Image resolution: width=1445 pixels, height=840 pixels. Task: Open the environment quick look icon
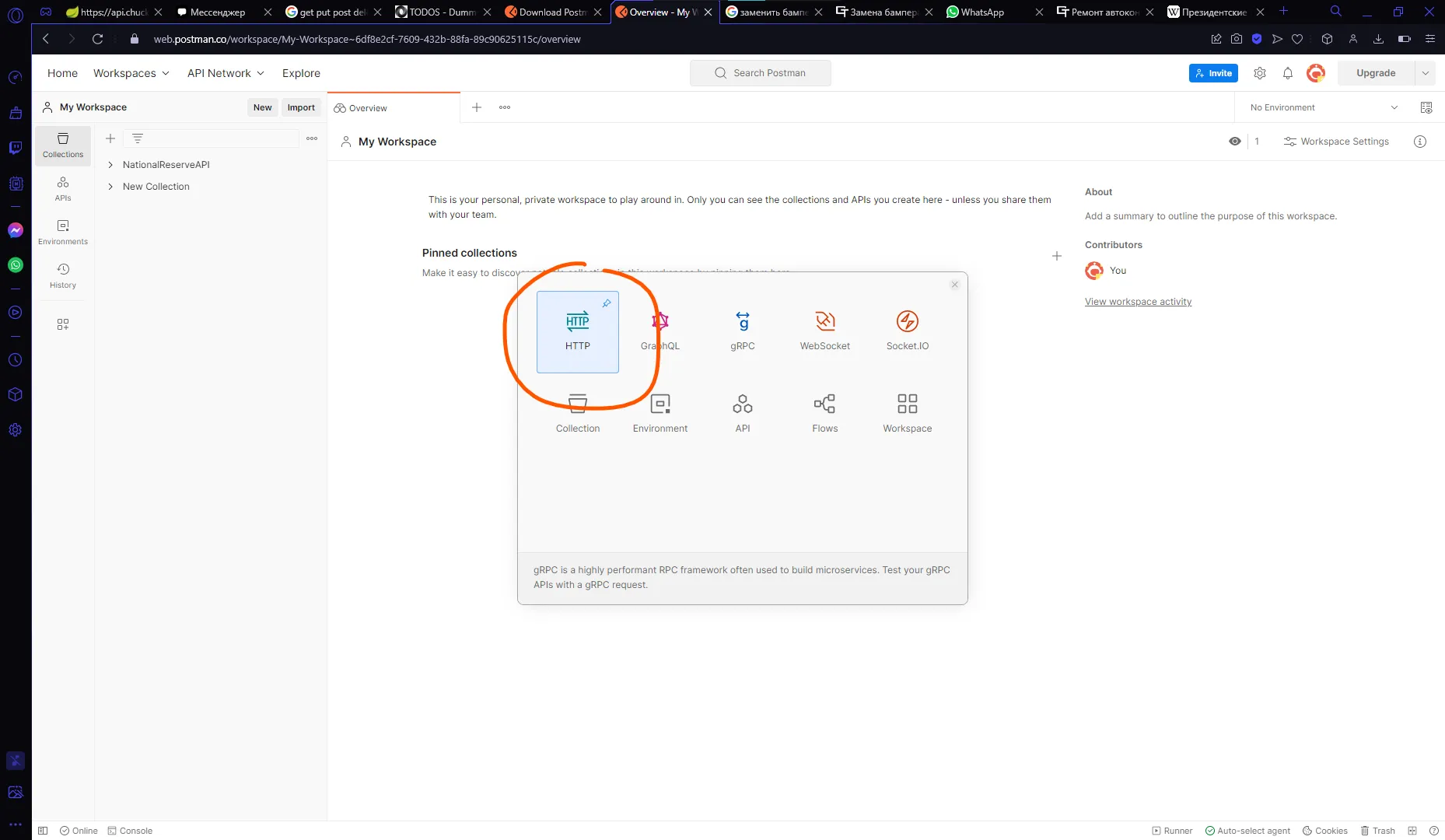point(1426,107)
